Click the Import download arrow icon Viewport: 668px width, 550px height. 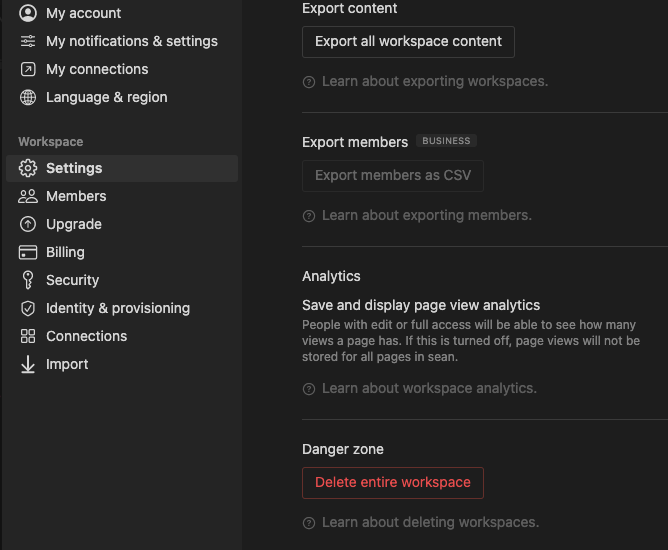[28, 364]
